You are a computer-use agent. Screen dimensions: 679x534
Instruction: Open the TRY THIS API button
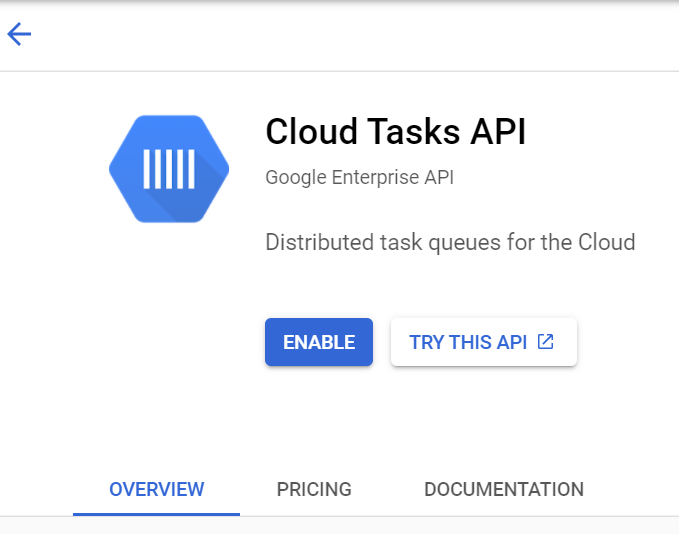pyautogui.click(x=484, y=342)
